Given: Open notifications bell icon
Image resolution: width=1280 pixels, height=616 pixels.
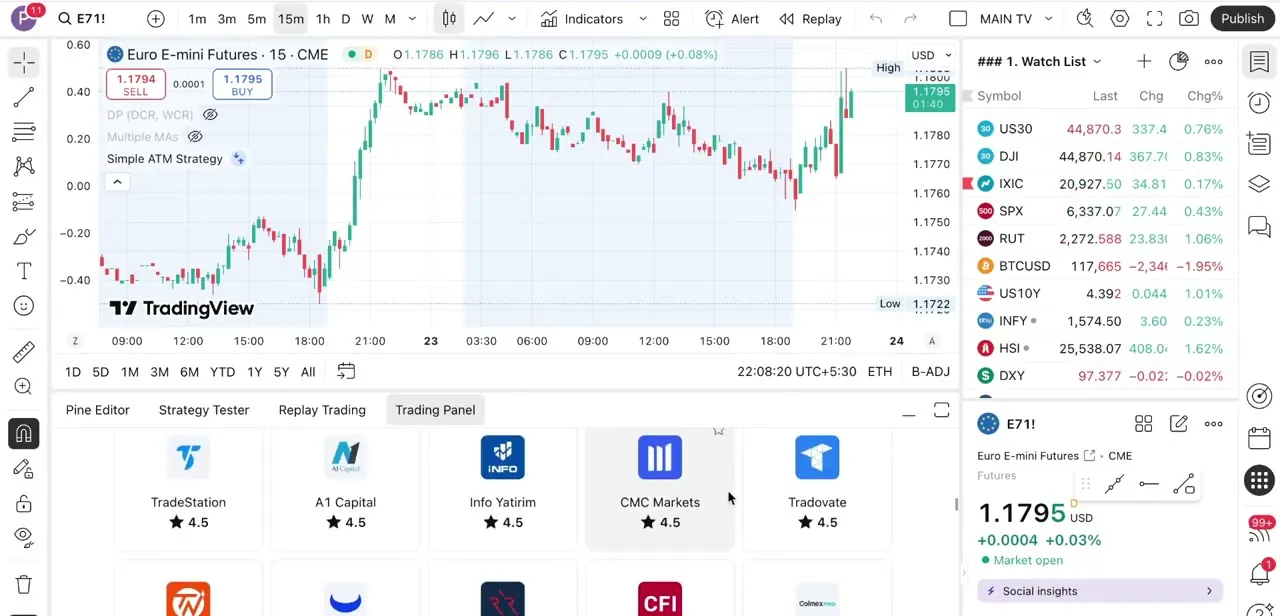Looking at the screenshot, I should 1259,574.
